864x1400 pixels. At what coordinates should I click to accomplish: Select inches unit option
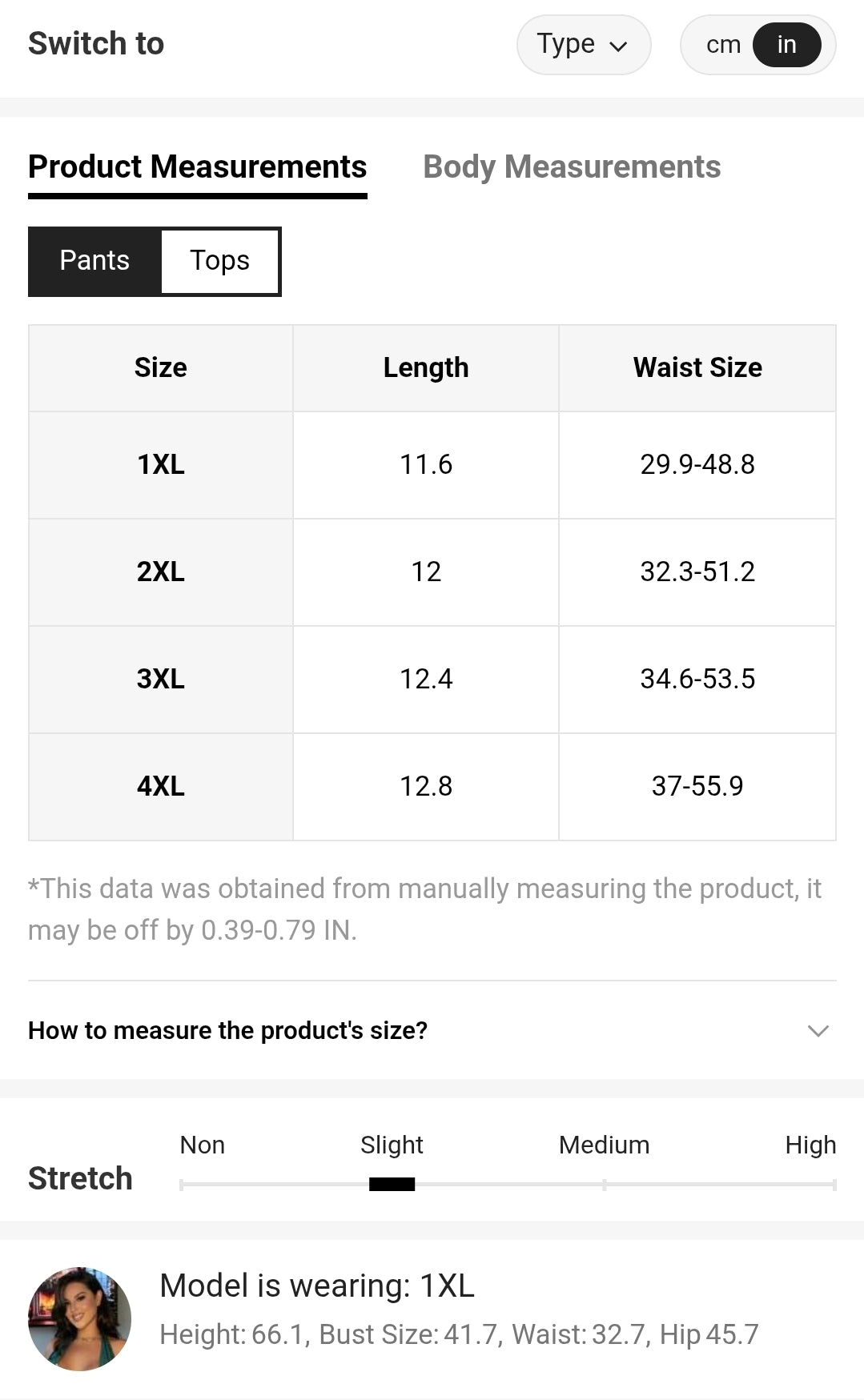(x=786, y=45)
